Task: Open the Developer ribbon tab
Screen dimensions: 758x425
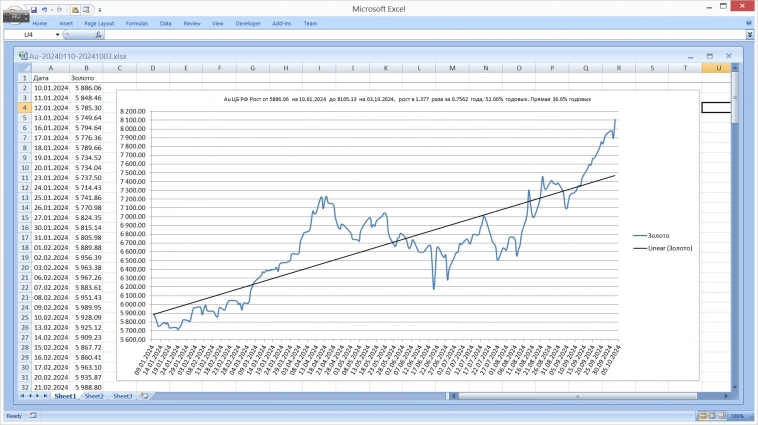Action: pyautogui.click(x=248, y=23)
